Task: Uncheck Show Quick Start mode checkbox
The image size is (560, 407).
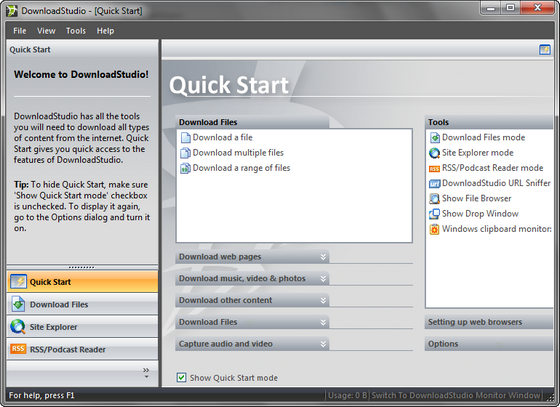Action: pos(181,377)
